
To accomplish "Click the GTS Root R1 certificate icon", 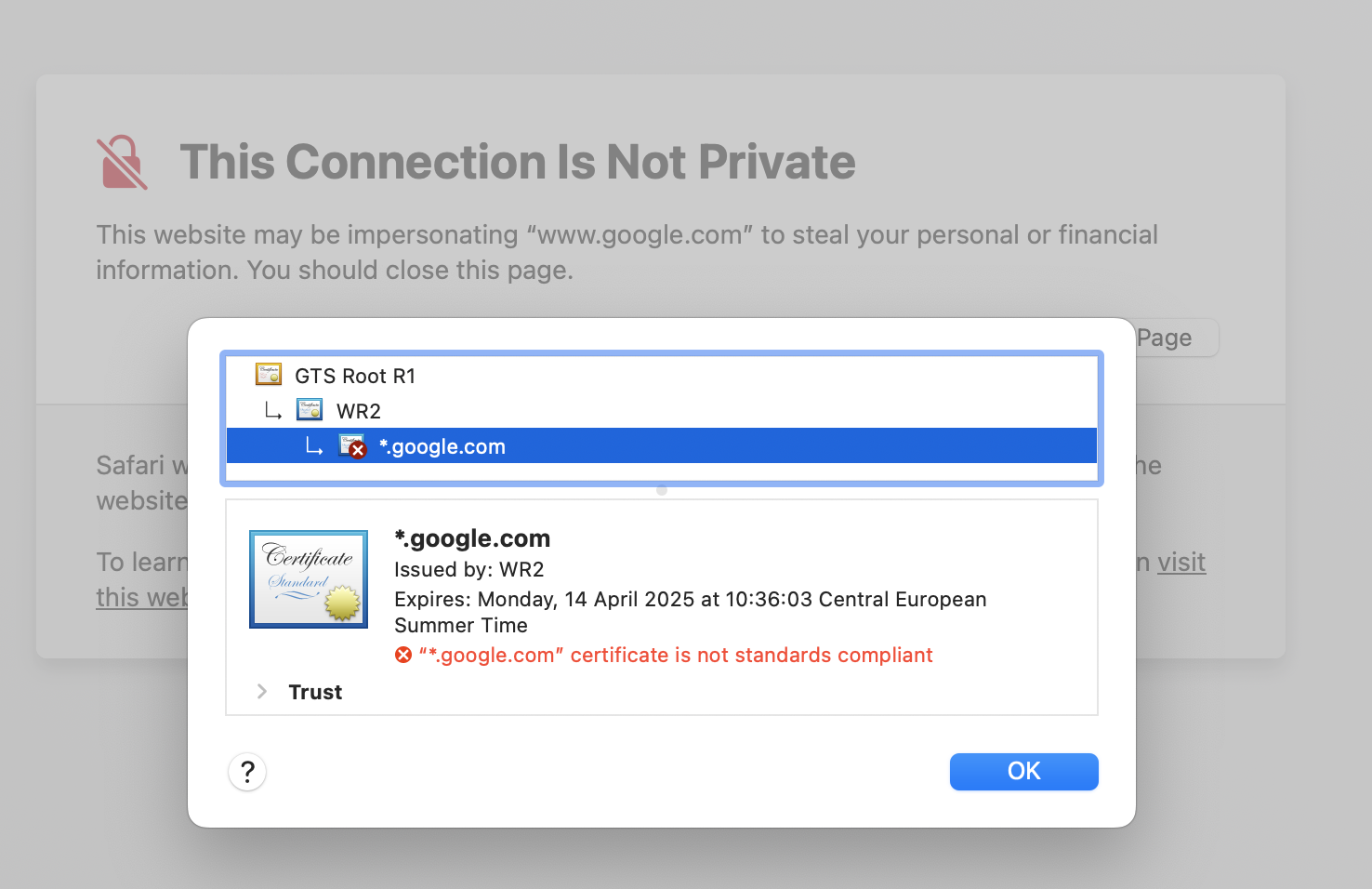I will click(269, 375).
